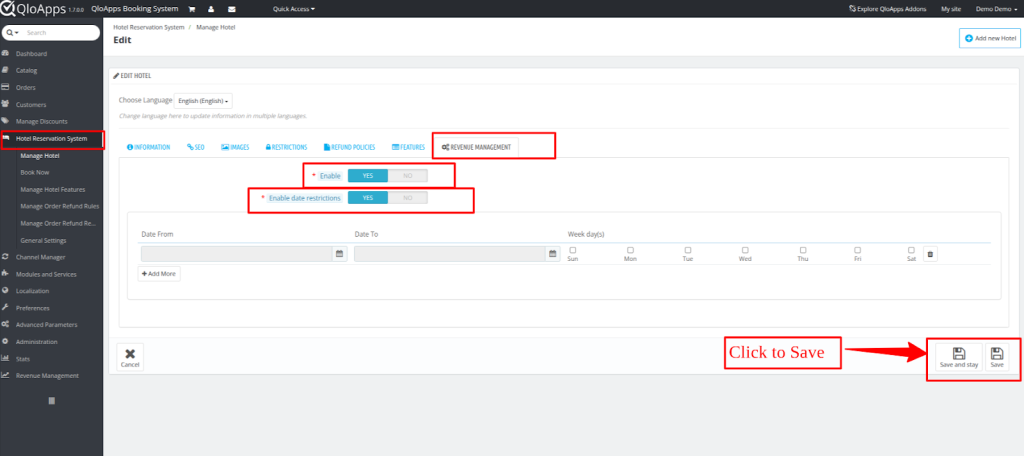Viewport: 1024px width, 456px height.
Task: Set Enable date restrictions to NO
Action: (x=407, y=198)
